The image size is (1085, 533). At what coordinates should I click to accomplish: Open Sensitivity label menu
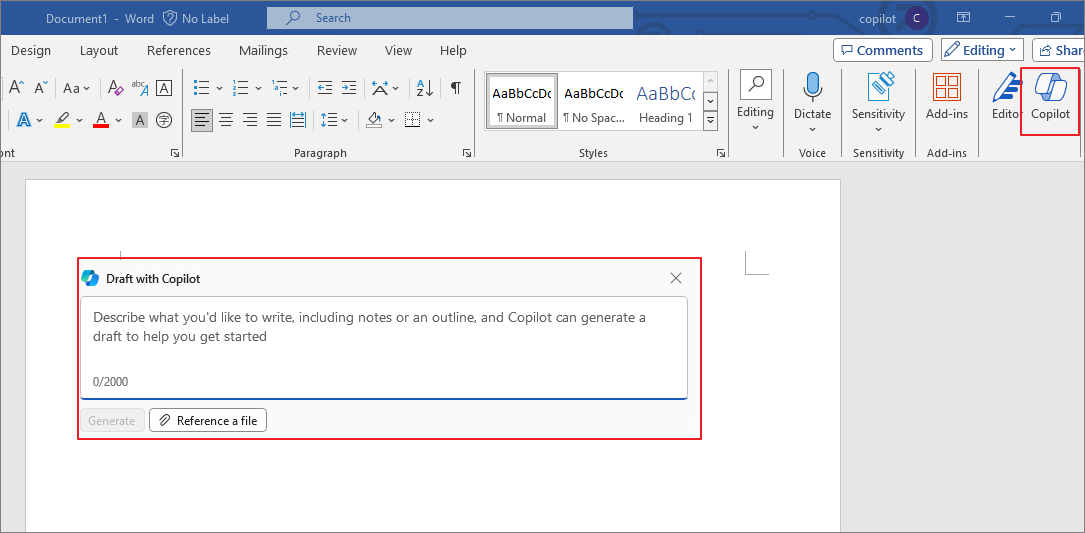coord(878,102)
